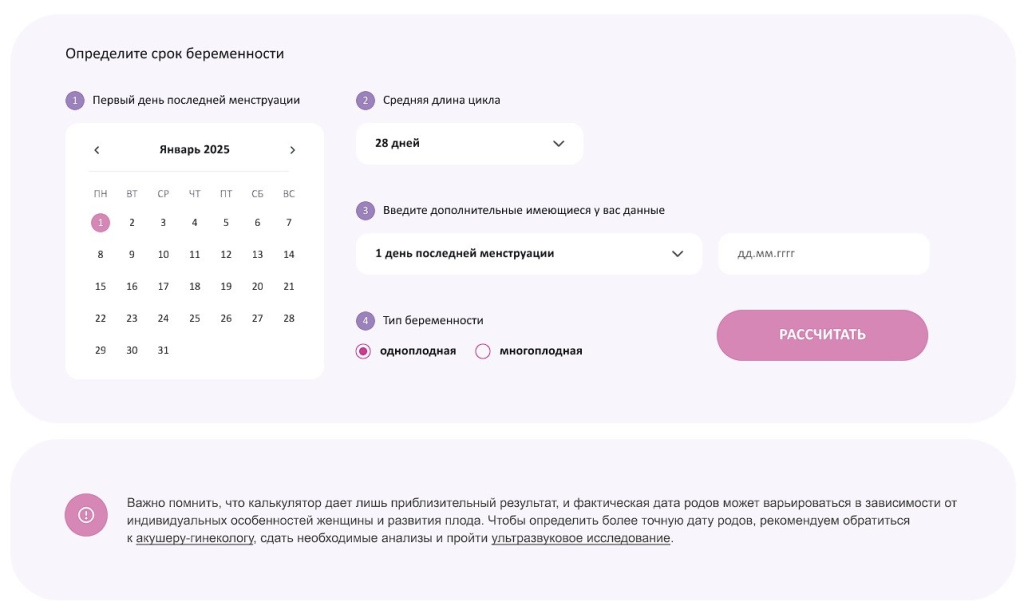
Task: Focus the дд.мм.гггг date input field
Action: pos(824,253)
